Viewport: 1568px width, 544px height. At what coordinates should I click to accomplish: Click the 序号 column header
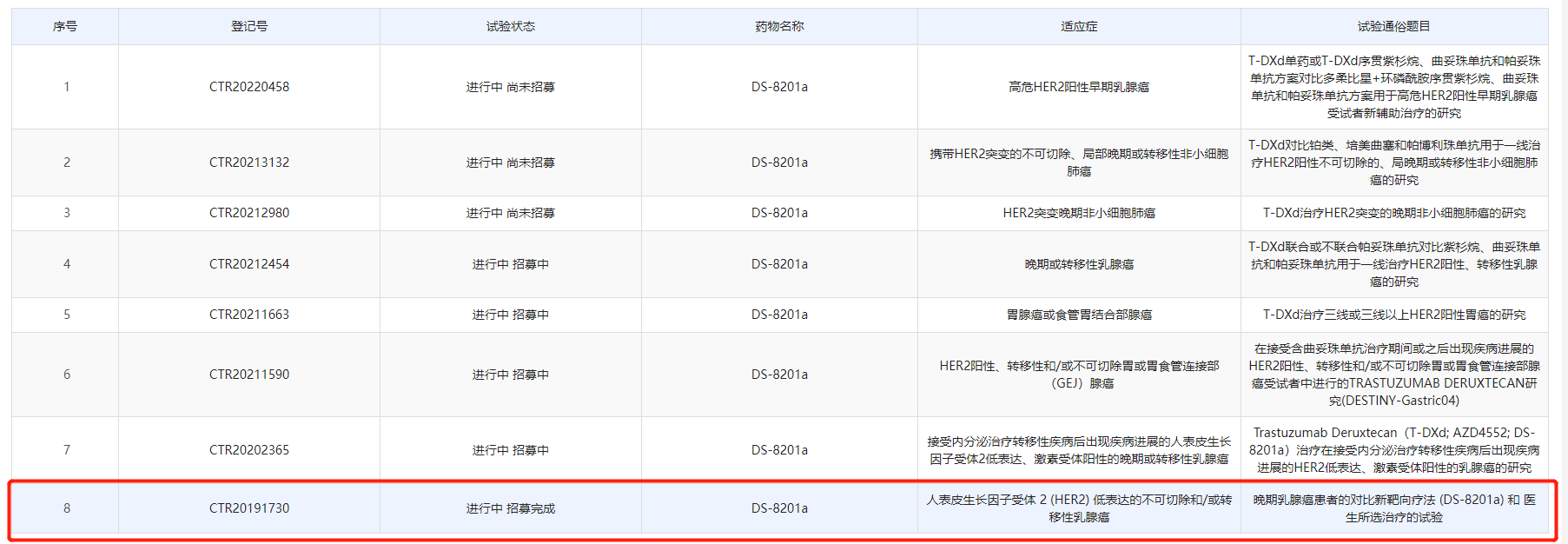(65, 27)
